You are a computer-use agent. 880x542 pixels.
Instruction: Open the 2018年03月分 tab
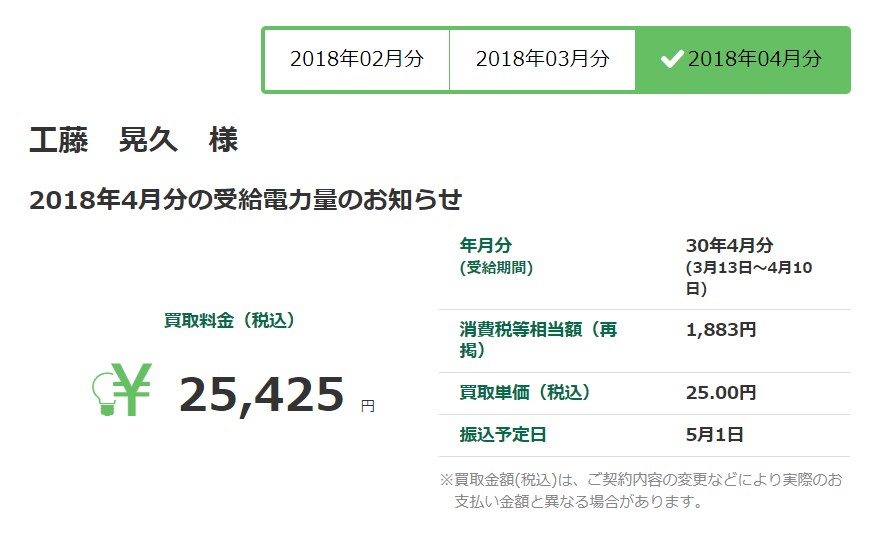[542, 59]
